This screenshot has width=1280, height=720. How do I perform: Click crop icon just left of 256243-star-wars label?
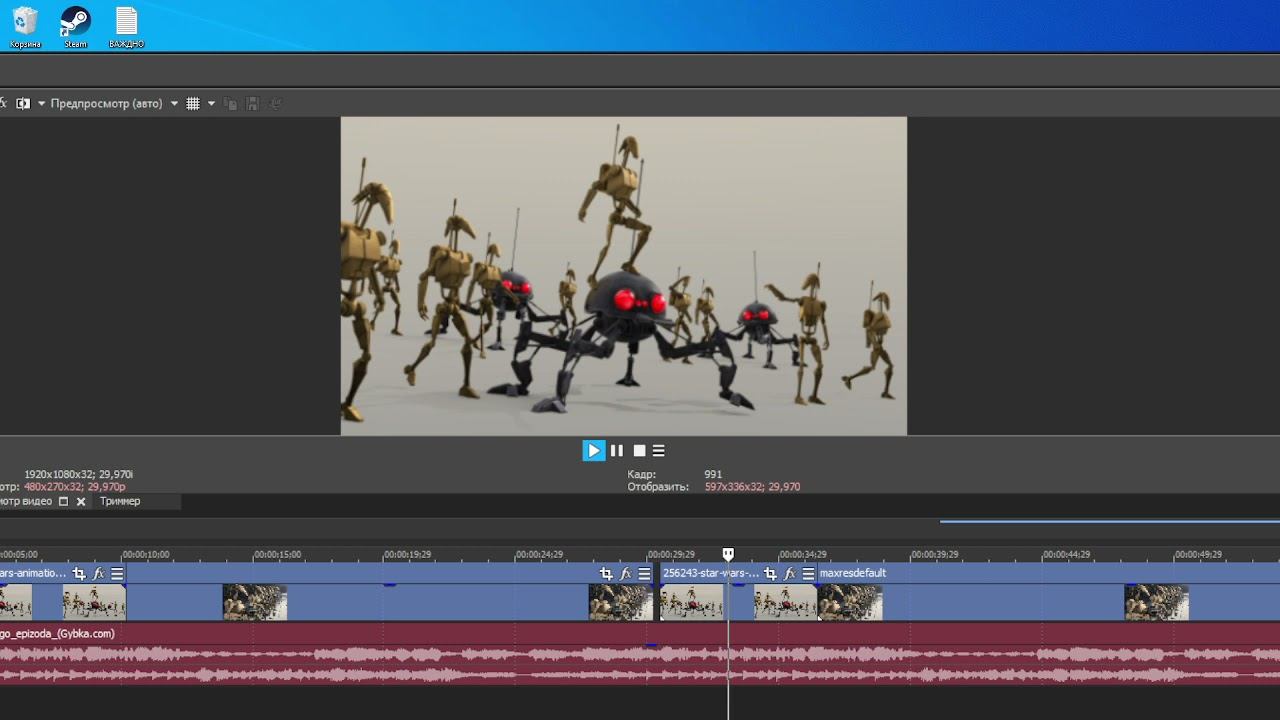click(x=606, y=574)
